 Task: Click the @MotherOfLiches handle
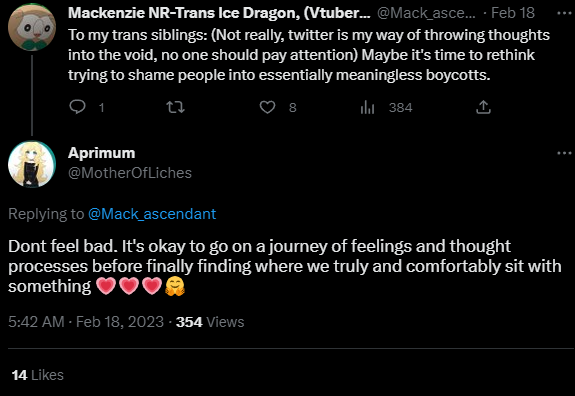[x=130, y=173]
